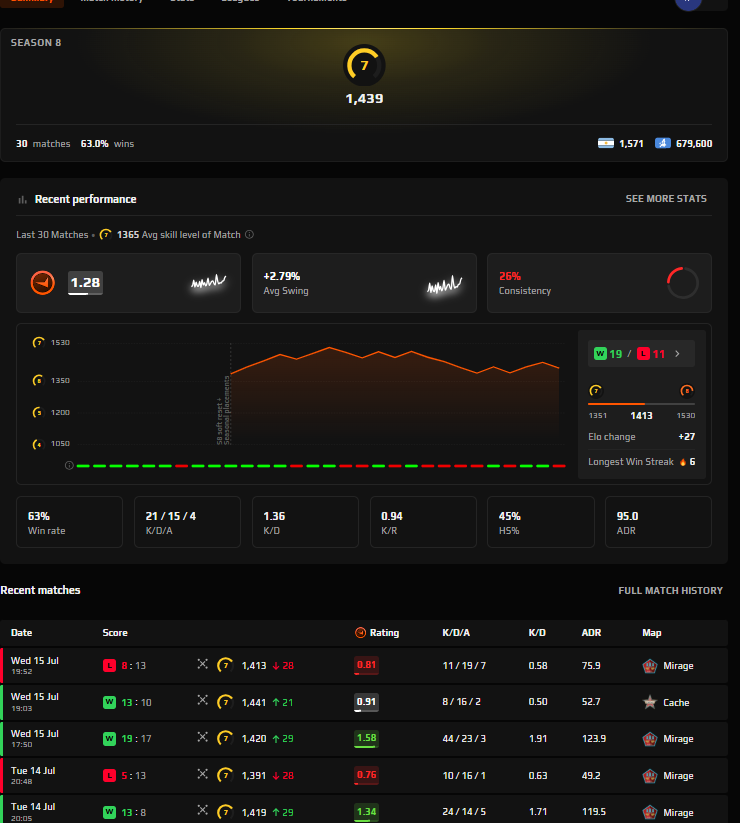Expand the W 19 / L 11 chevron

tap(678, 354)
